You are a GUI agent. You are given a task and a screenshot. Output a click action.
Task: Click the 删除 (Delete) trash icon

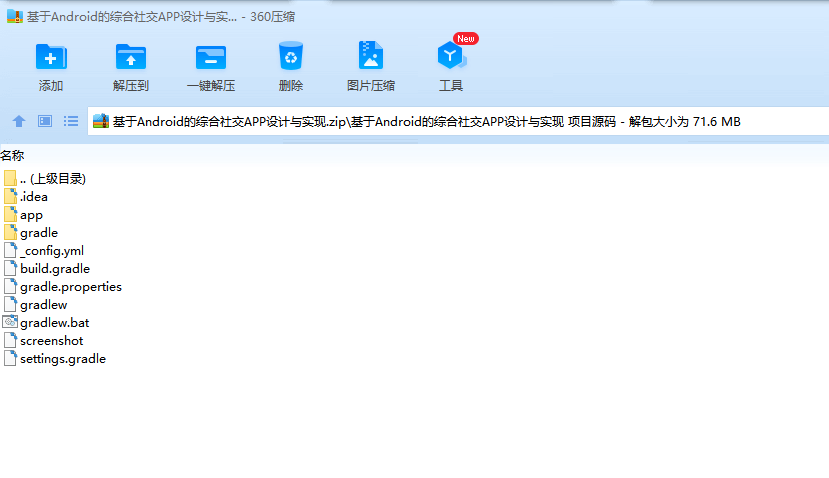pyautogui.click(x=291, y=56)
